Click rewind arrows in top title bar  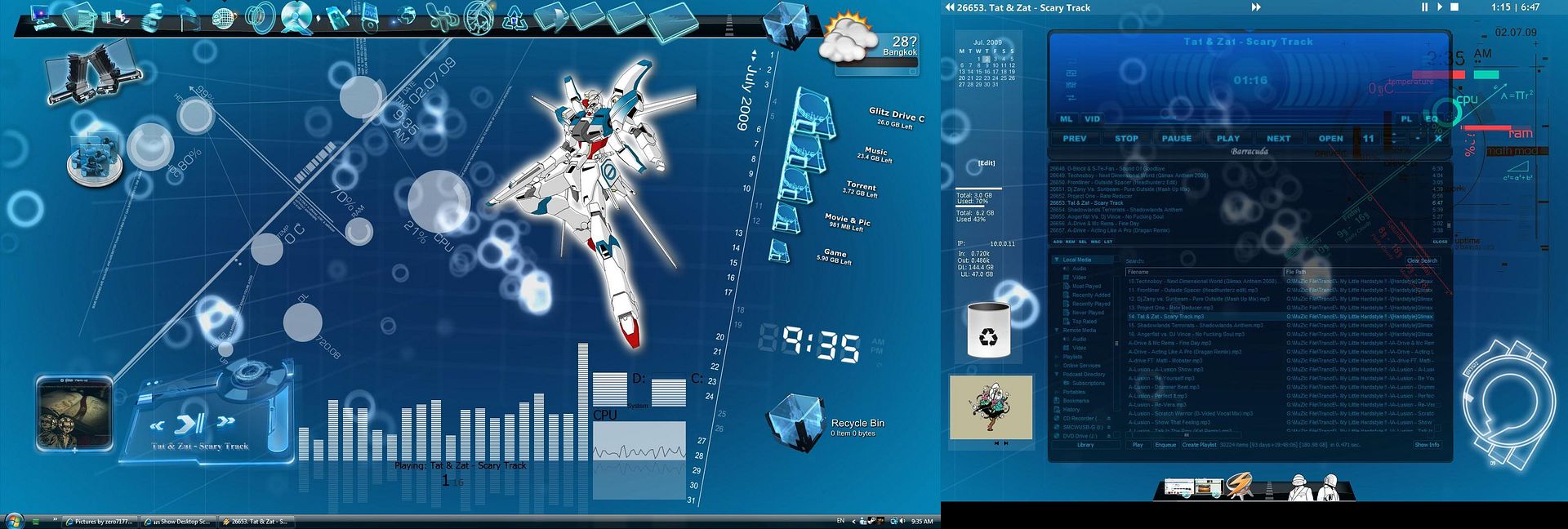[950, 7]
